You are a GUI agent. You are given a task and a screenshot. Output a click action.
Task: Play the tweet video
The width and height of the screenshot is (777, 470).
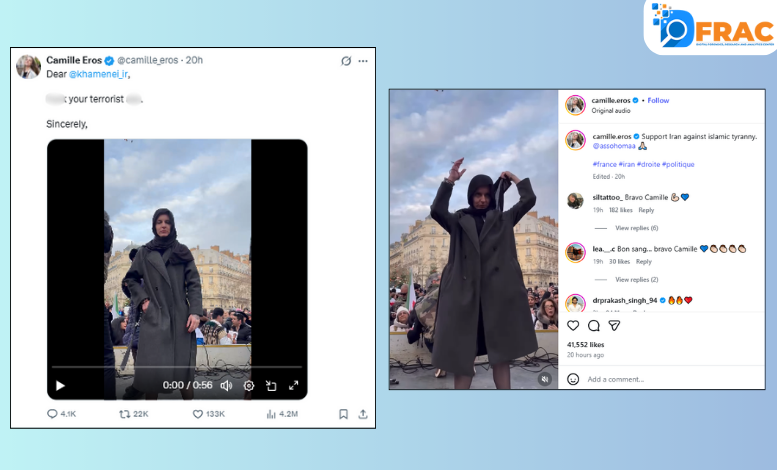pyautogui.click(x=60, y=385)
